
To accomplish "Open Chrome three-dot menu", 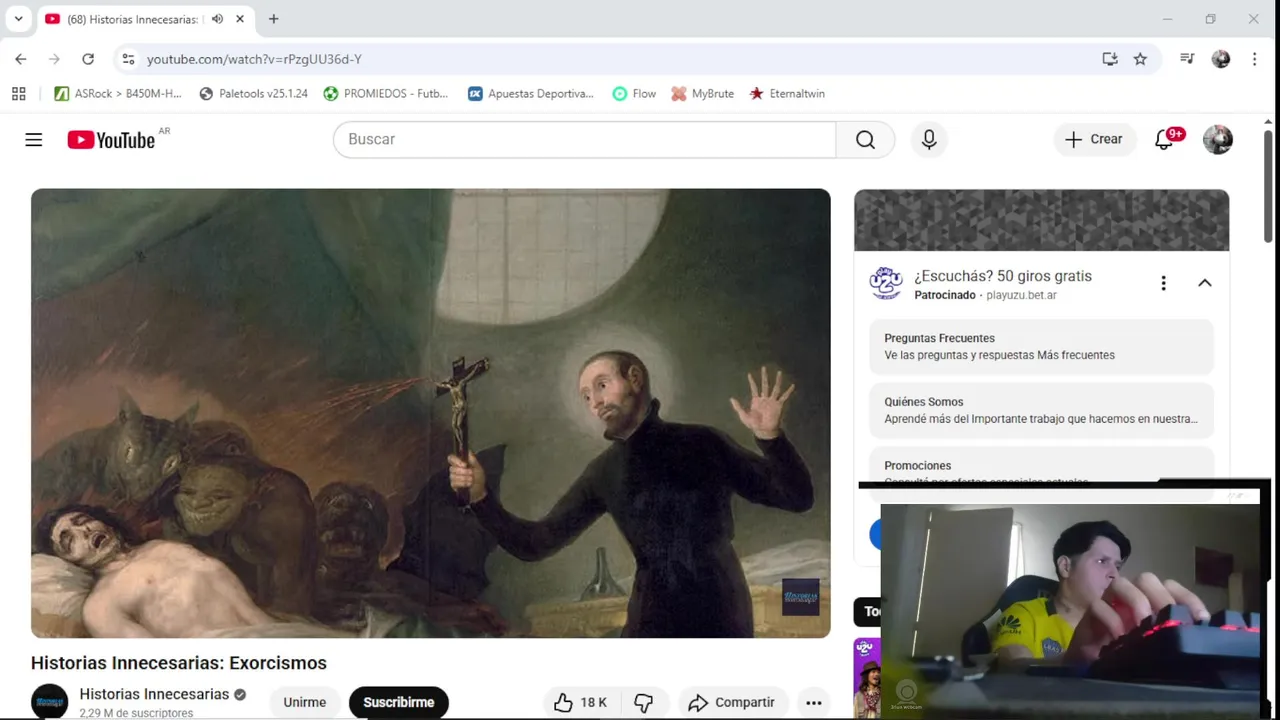I will point(1254,59).
